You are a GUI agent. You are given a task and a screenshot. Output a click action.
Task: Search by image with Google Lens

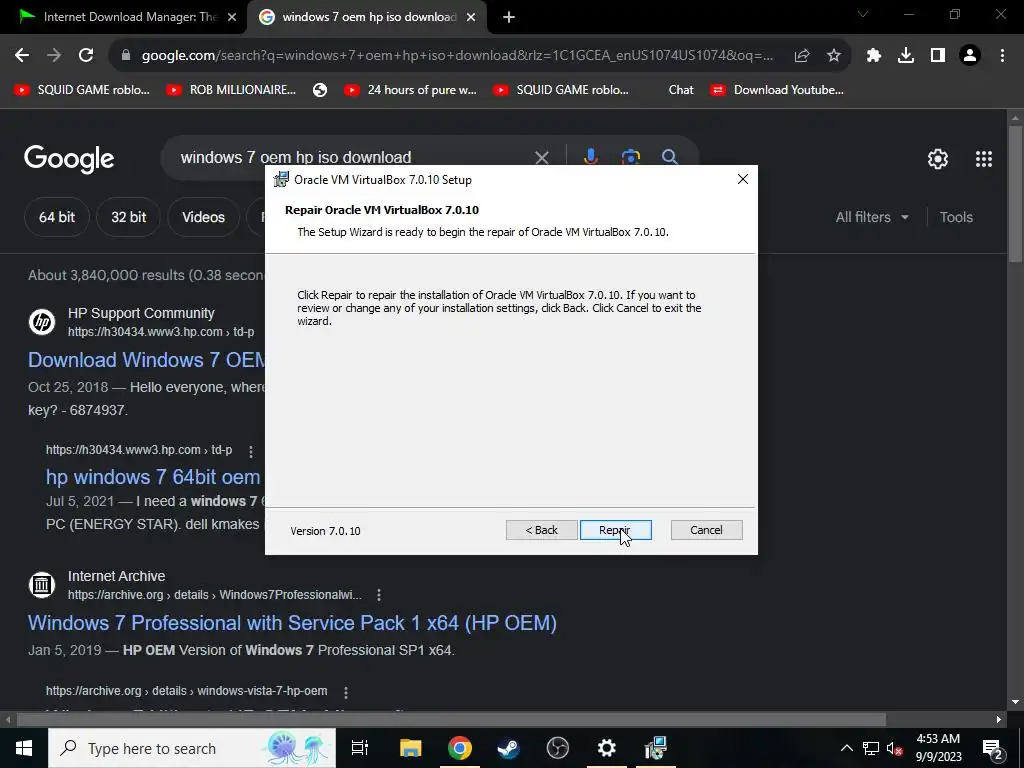pos(630,157)
